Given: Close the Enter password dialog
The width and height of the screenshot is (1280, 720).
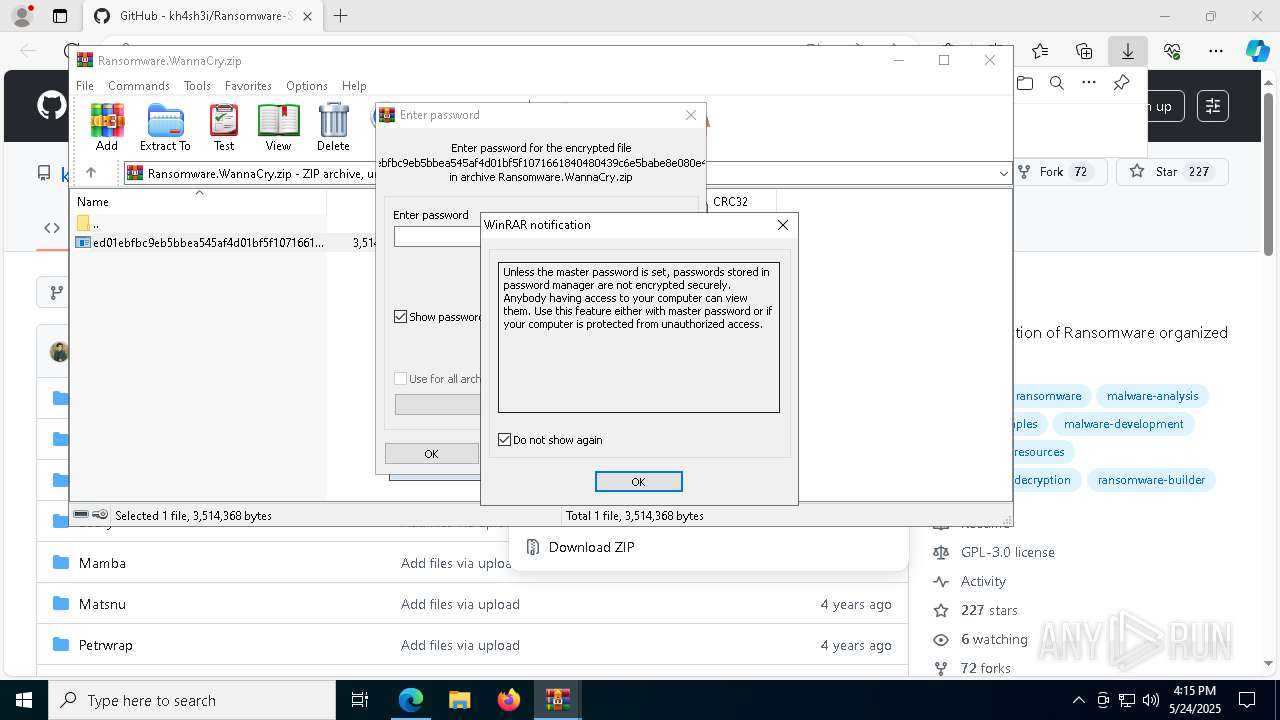Looking at the screenshot, I should 690,115.
